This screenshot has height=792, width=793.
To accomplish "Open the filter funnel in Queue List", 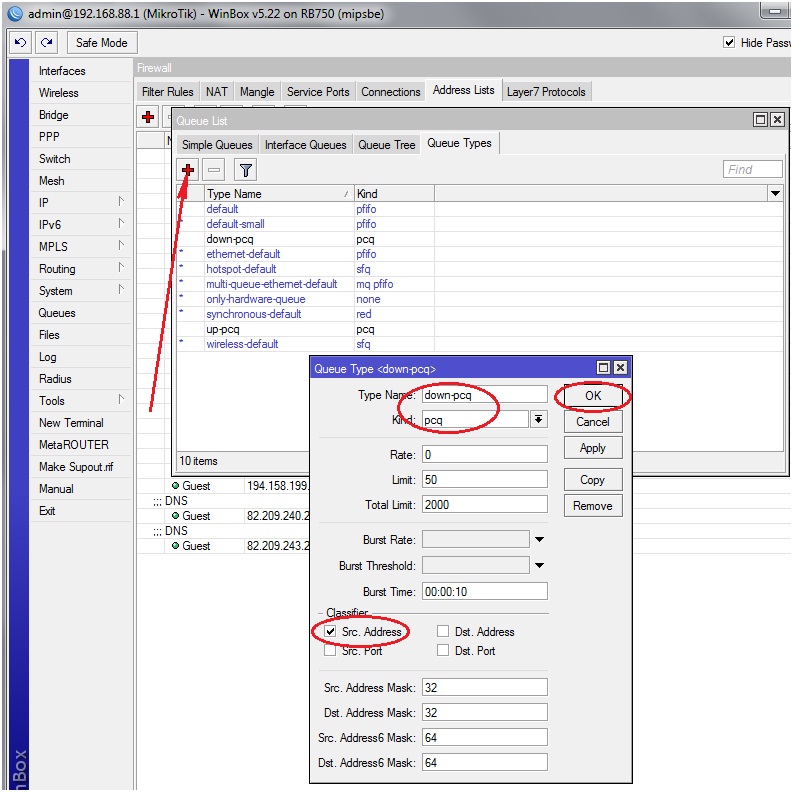I will click(x=244, y=169).
